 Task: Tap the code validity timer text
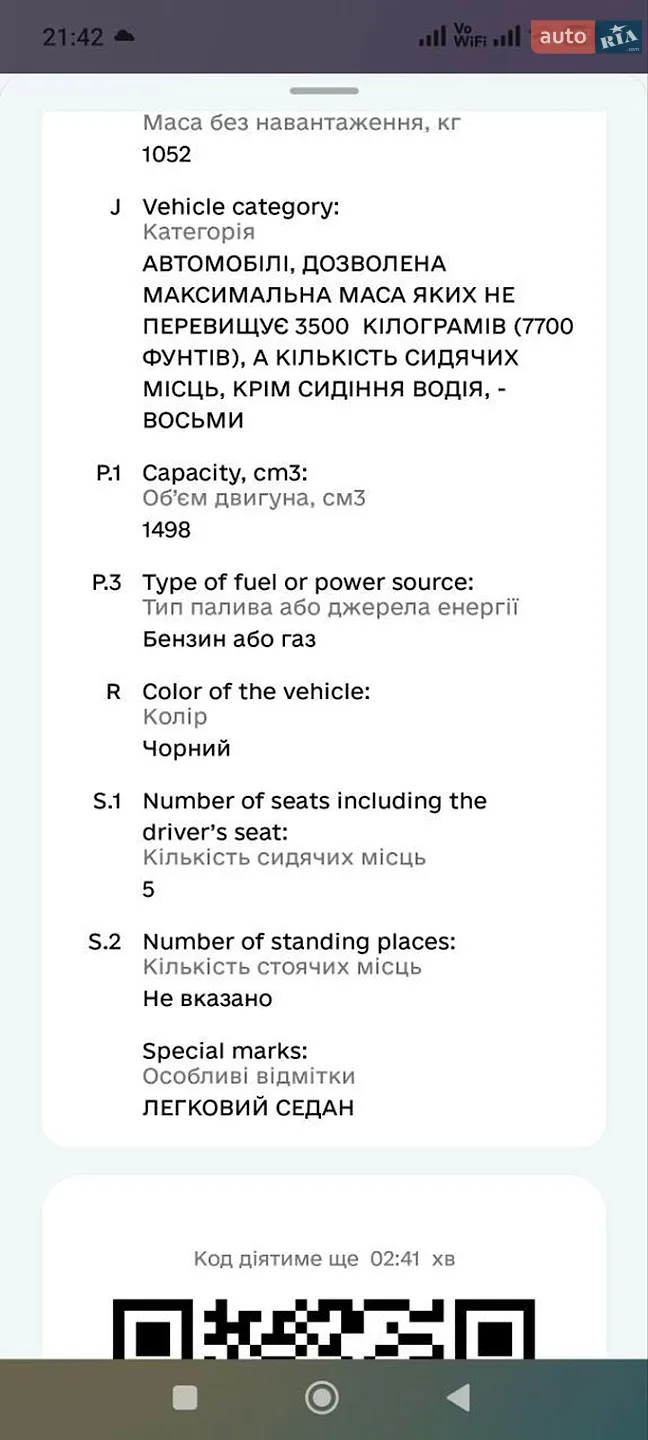[324, 1259]
